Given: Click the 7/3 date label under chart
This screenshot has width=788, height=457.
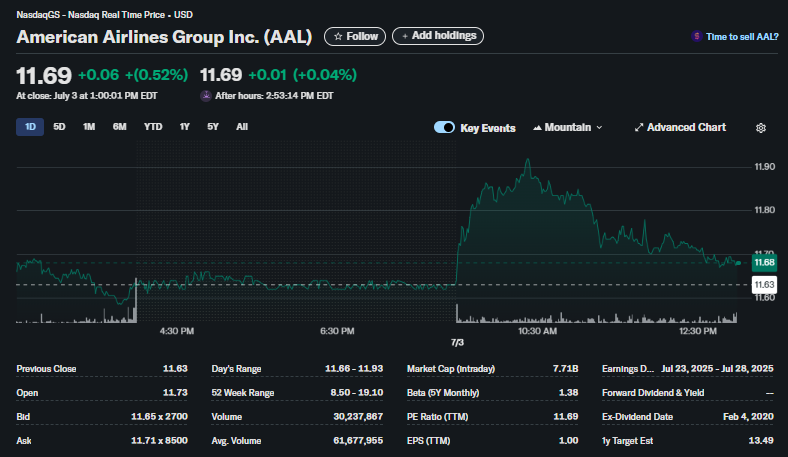Looking at the screenshot, I should click(457, 342).
